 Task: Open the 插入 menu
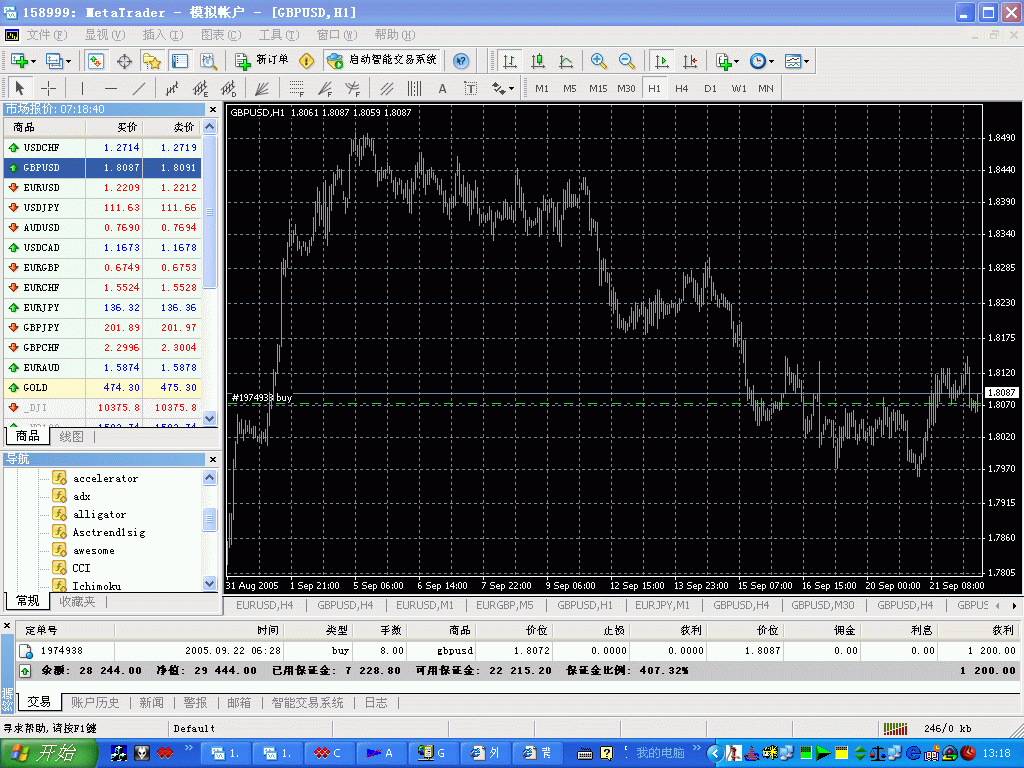[154, 35]
